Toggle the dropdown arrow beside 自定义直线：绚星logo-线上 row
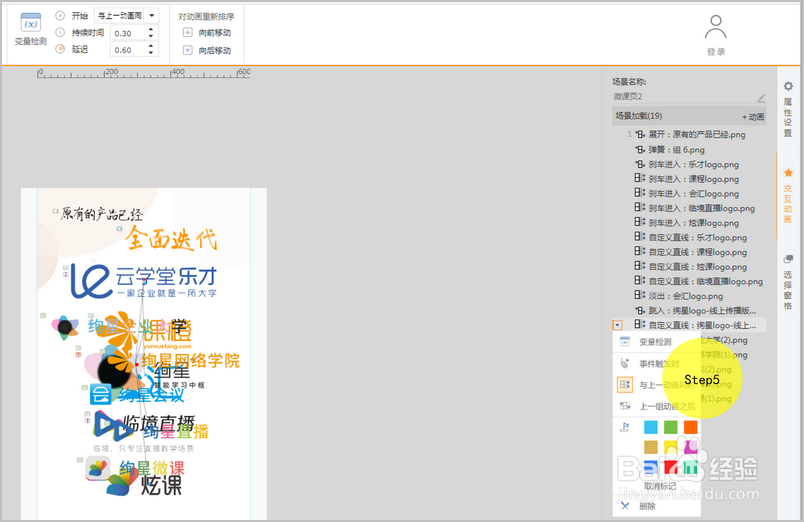This screenshot has height=522, width=804. click(617, 325)
